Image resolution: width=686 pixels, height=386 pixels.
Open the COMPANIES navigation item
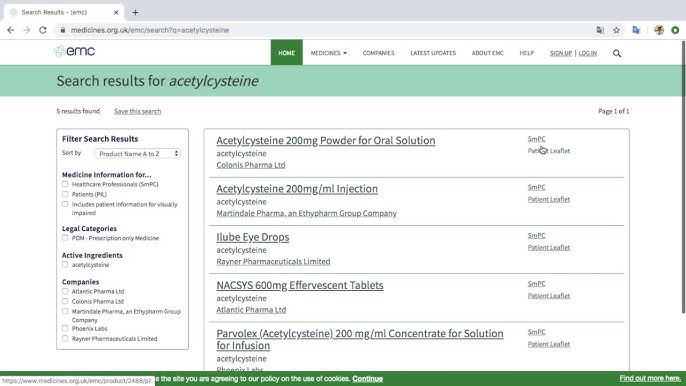point(378,53)
